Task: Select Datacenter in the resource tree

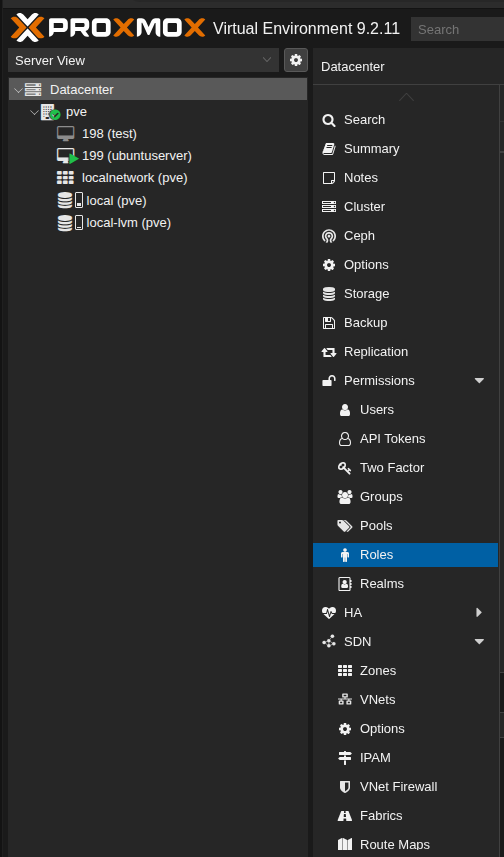Action: coord(158,89)
